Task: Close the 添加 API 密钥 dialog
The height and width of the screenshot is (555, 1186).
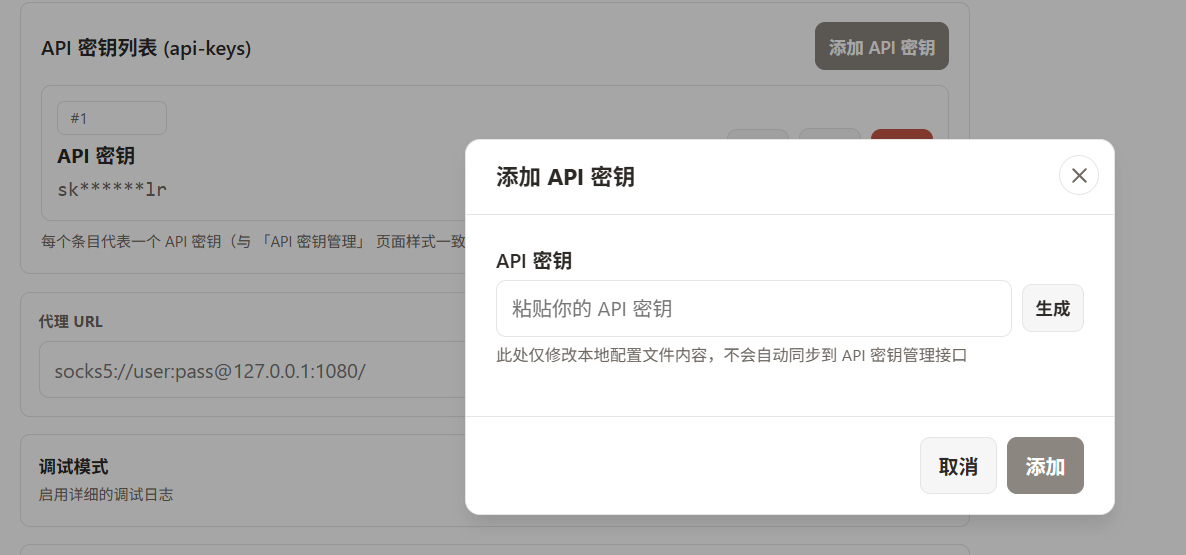Action: (1079, 175)
